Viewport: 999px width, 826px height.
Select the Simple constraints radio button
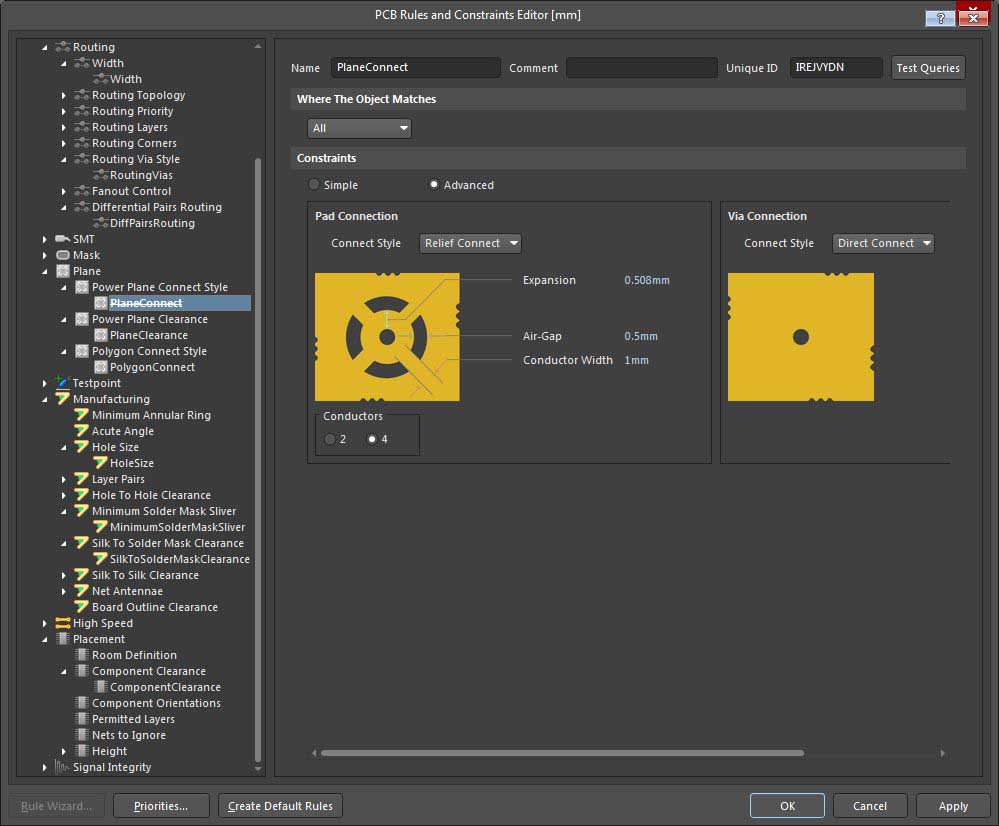click(x=314, y=185)
